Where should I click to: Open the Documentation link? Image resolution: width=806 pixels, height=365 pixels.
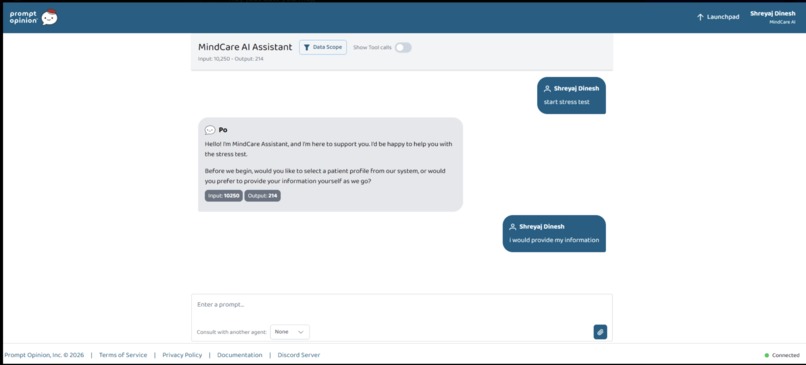(240, 355)
